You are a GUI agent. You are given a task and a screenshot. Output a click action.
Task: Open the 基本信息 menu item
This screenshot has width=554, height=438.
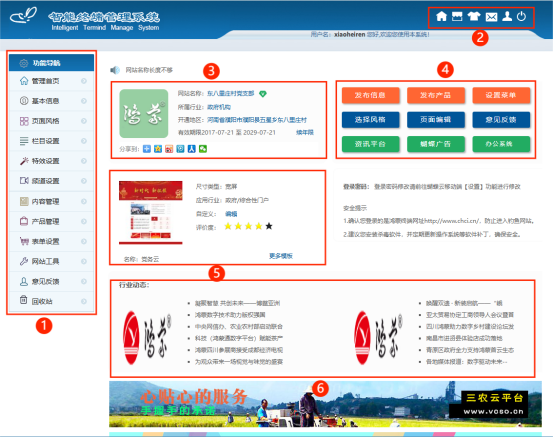click(52, 101)
